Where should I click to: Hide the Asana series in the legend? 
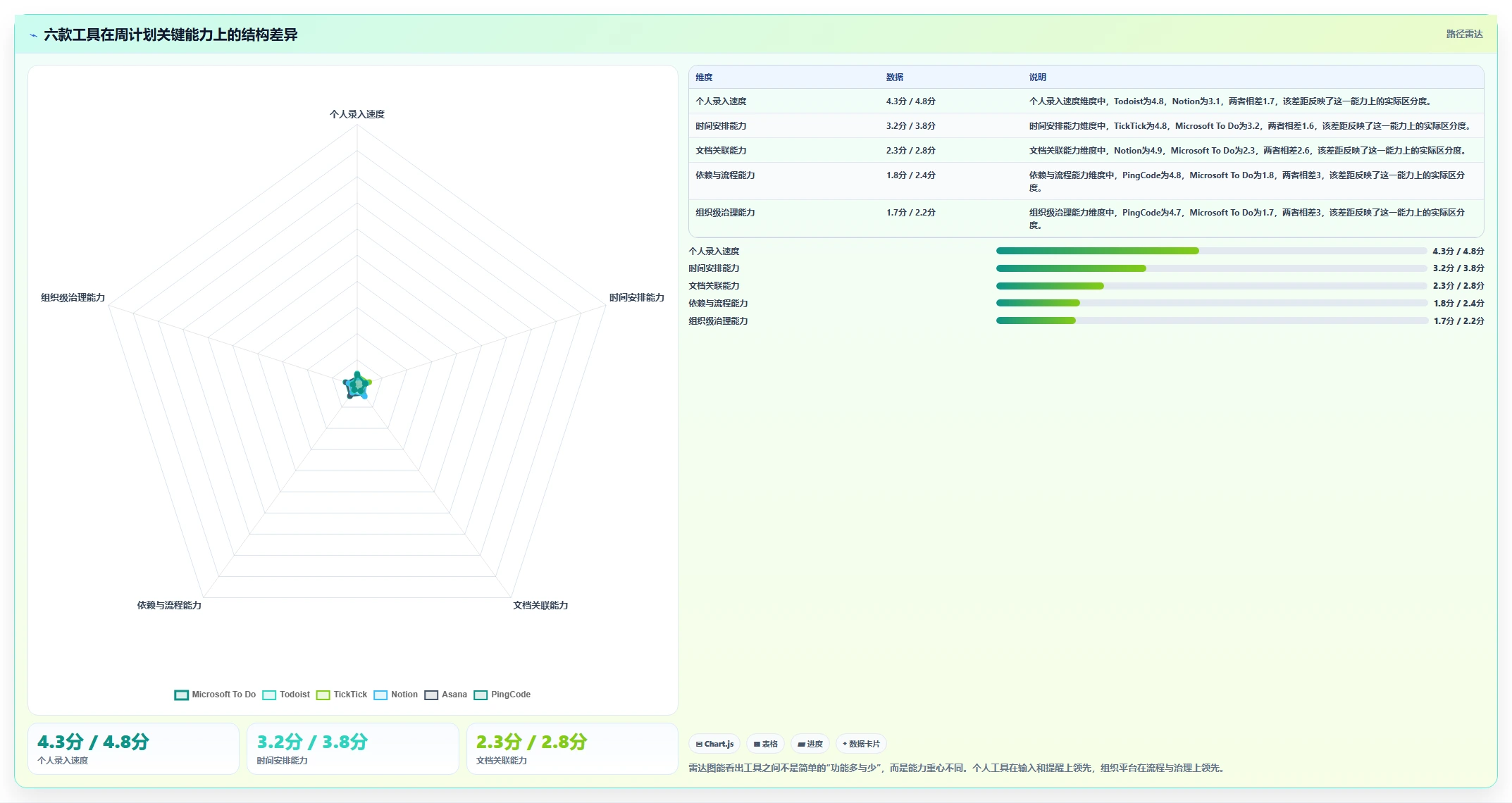[x=445, y=695]
